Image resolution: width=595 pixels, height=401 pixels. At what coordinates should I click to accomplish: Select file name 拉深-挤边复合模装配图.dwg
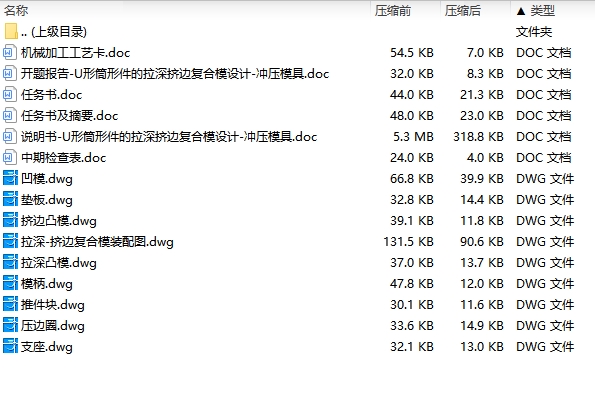pyautogui.click(x=97, y=242)
